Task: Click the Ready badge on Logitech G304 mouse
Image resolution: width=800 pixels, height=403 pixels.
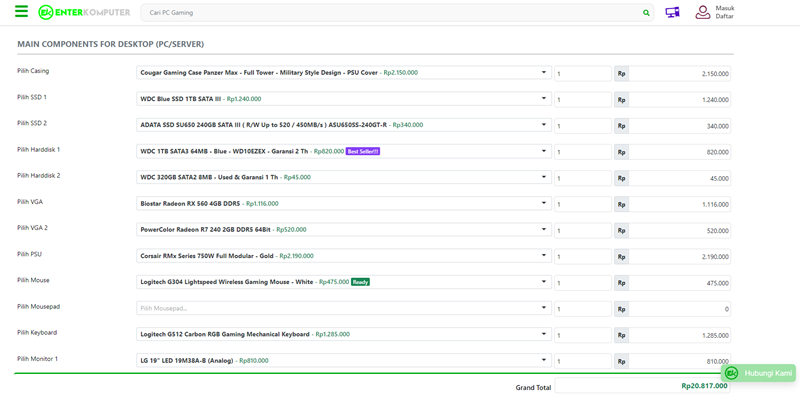Action: pos(360,282)
